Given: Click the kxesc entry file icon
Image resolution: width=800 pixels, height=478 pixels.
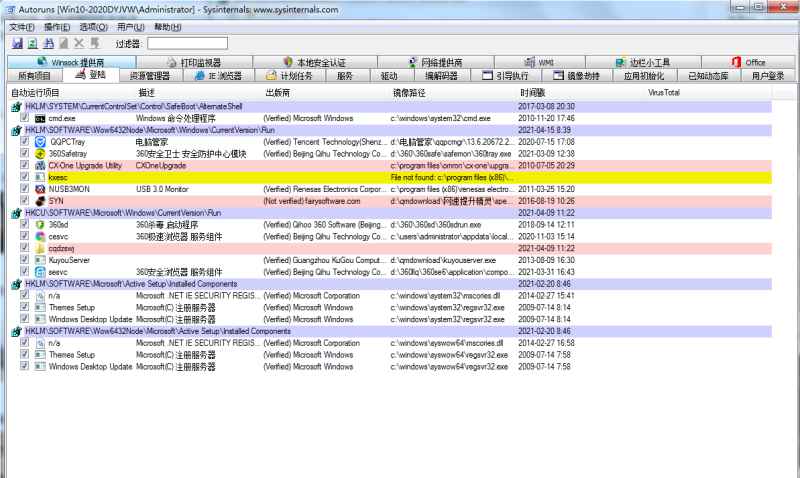Looking at the screenshot, I should tap(40, 177).
